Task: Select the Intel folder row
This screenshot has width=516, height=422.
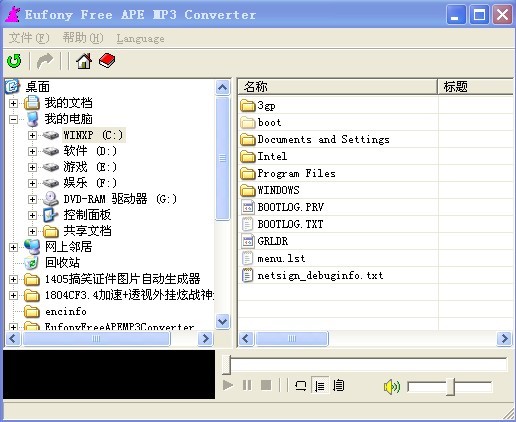Action: point(272,156)
